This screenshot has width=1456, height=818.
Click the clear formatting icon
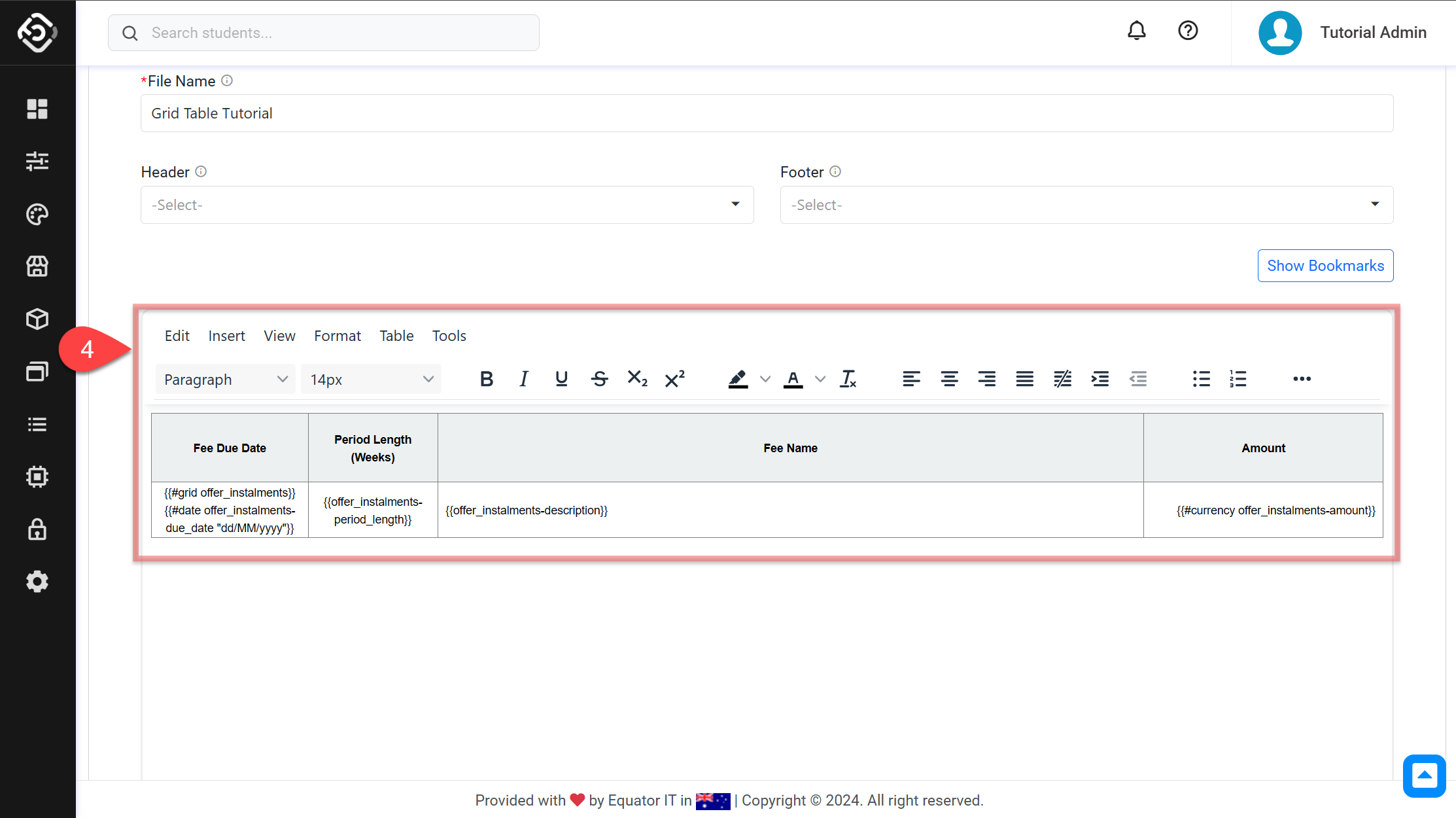tap(848, 379)
